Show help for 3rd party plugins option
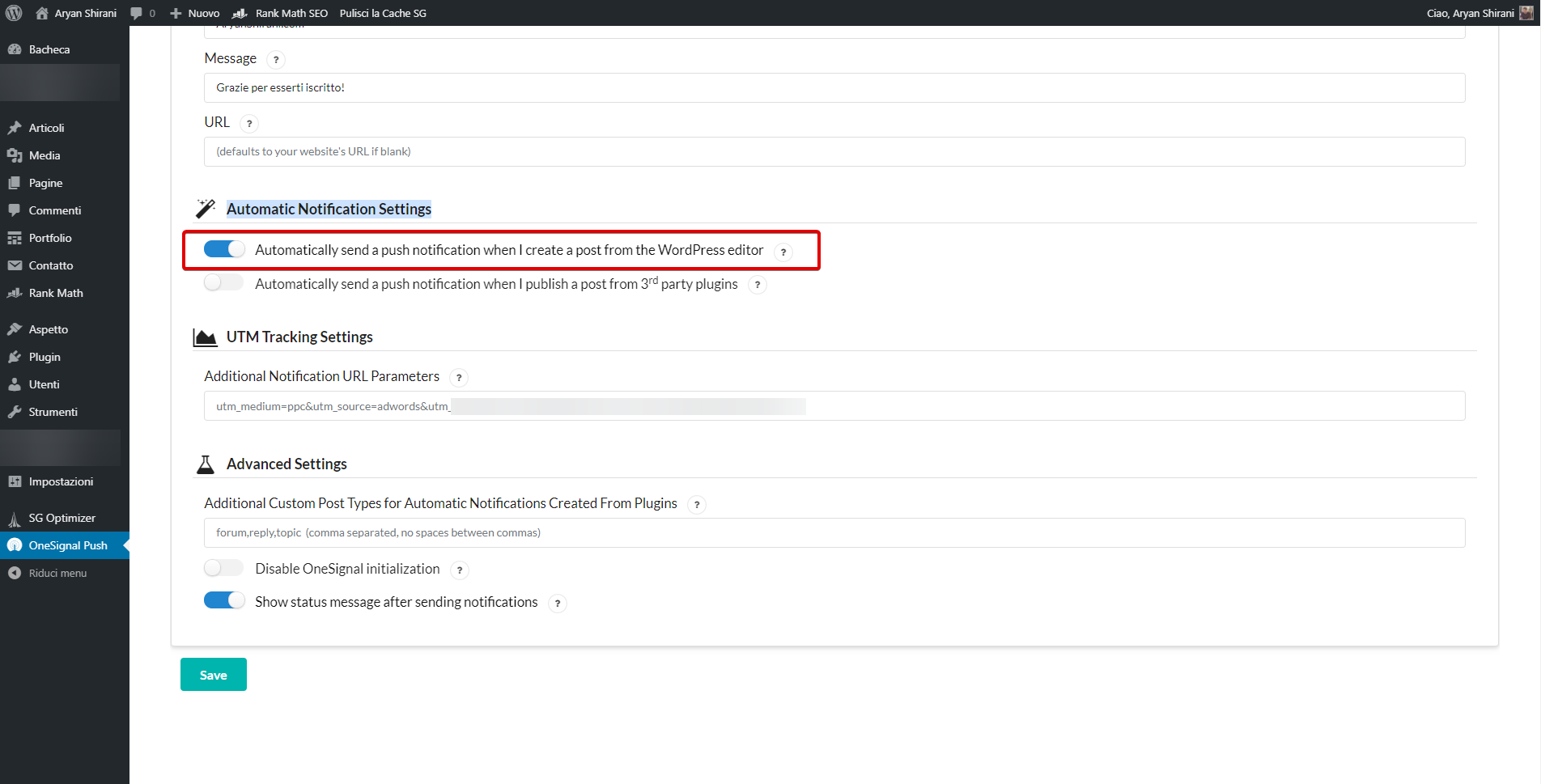Screen dimensions: 1541x784 (758, 285)
